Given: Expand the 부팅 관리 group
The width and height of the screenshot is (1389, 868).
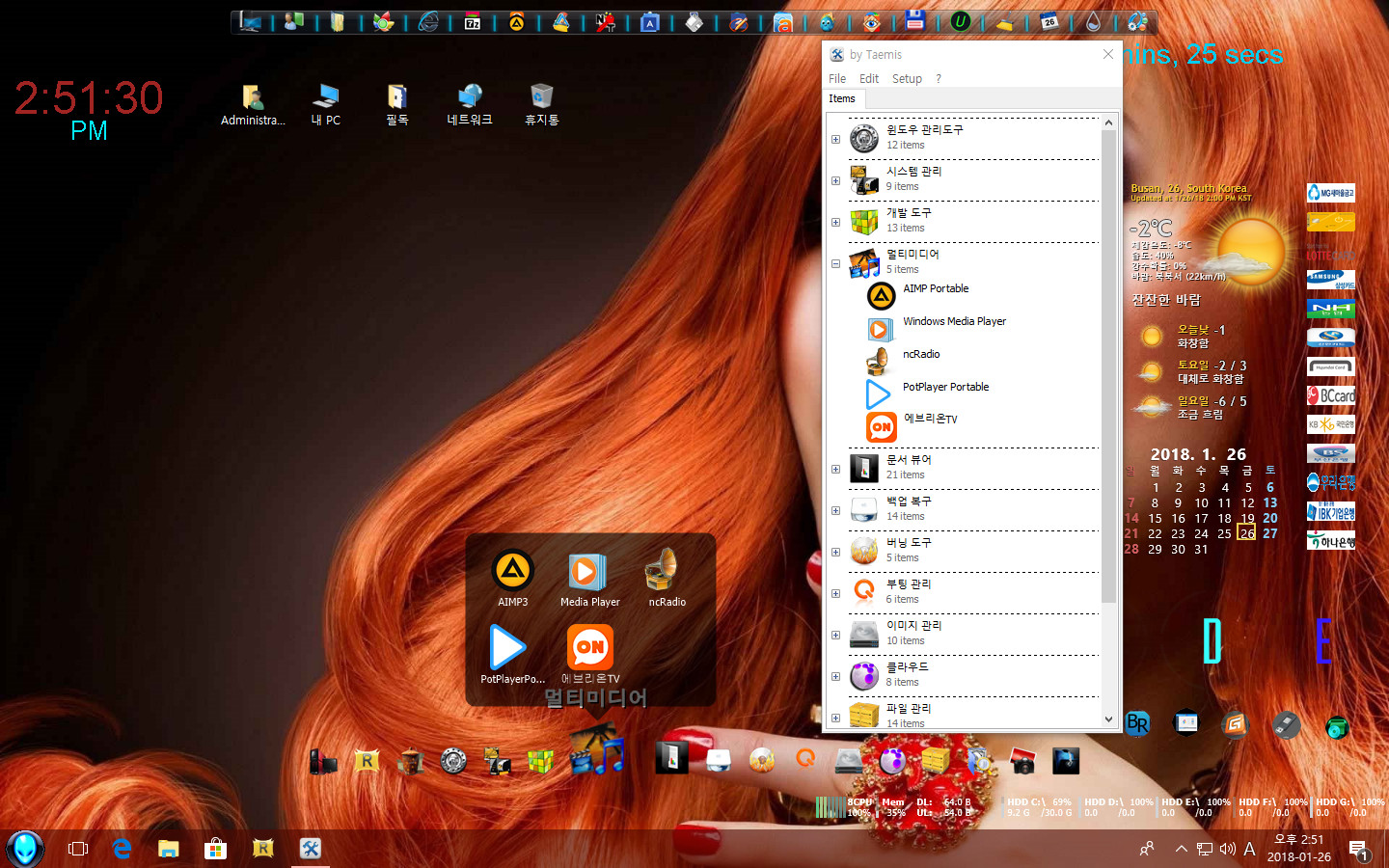Looking at the screenshot, I should coord(835,594).
